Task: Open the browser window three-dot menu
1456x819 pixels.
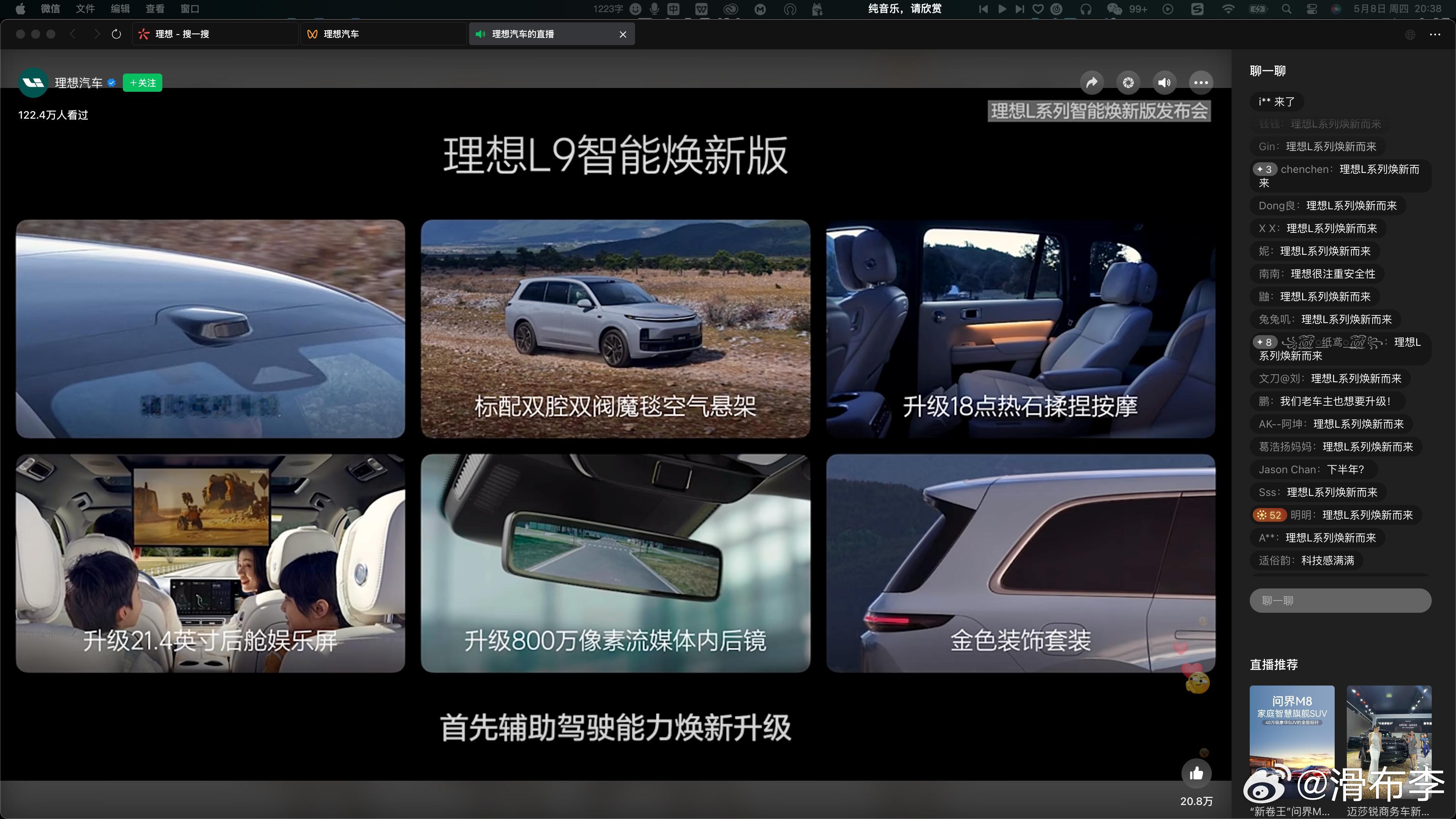Action: (1435, 35)
